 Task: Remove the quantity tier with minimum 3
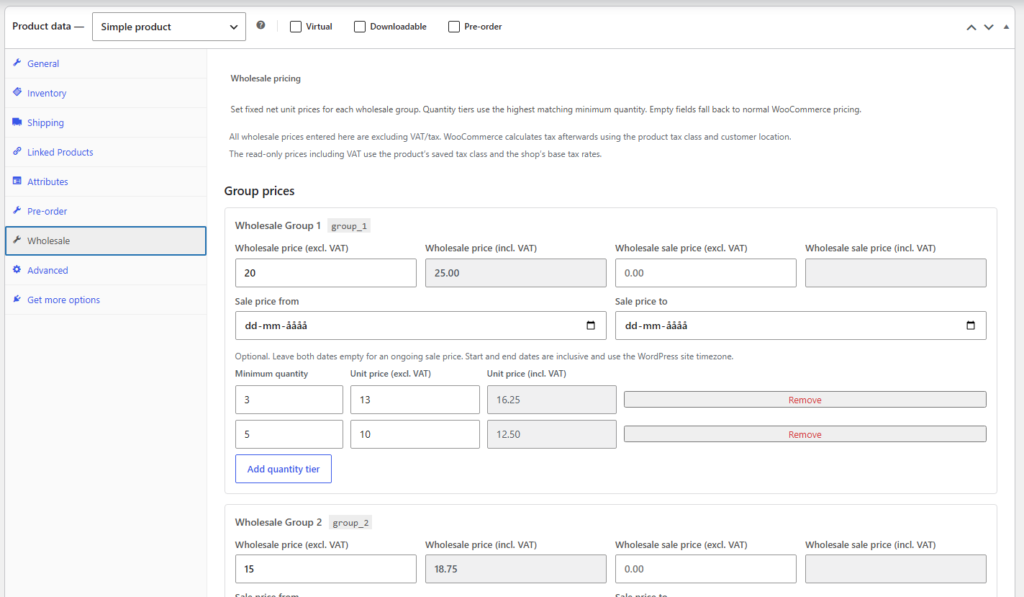[805, 400]
